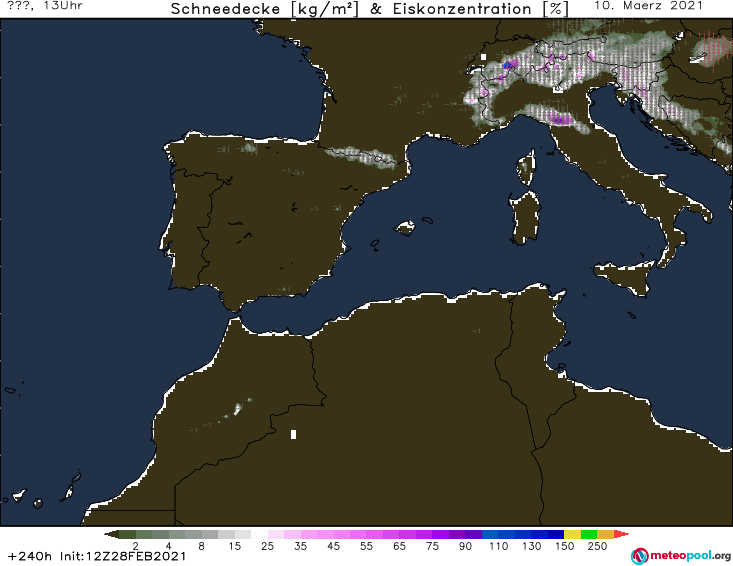Screen dimensions: 733x566
Task: Click the 'Init:12Z28FEB2021' text
Action: [123, 556]
